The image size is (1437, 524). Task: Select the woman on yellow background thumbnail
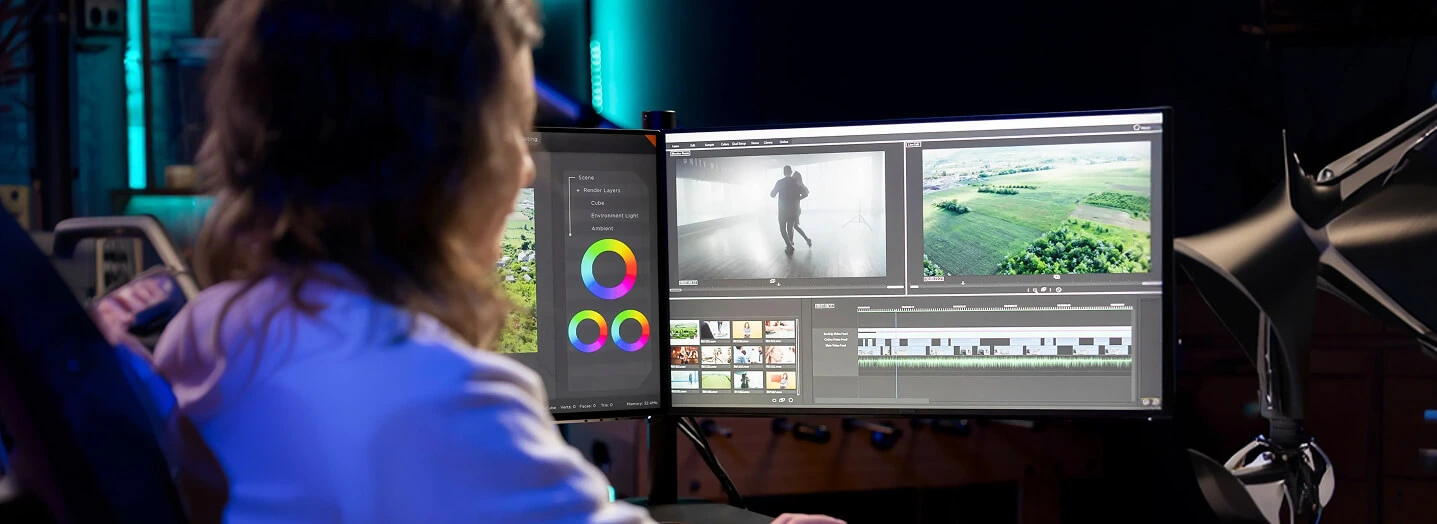tap(747, 330)
